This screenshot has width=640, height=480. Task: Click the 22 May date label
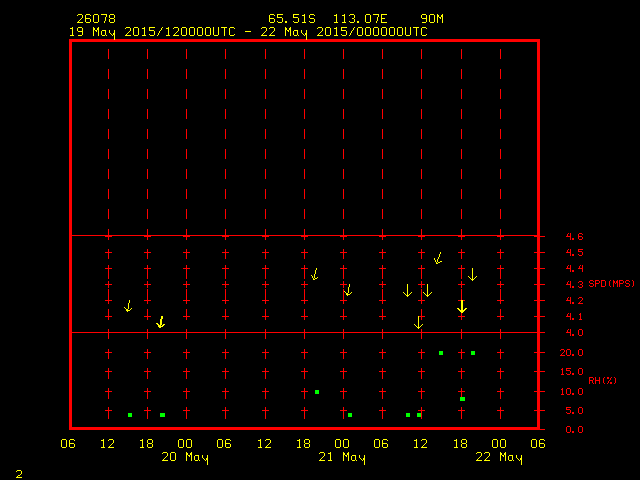498,458
